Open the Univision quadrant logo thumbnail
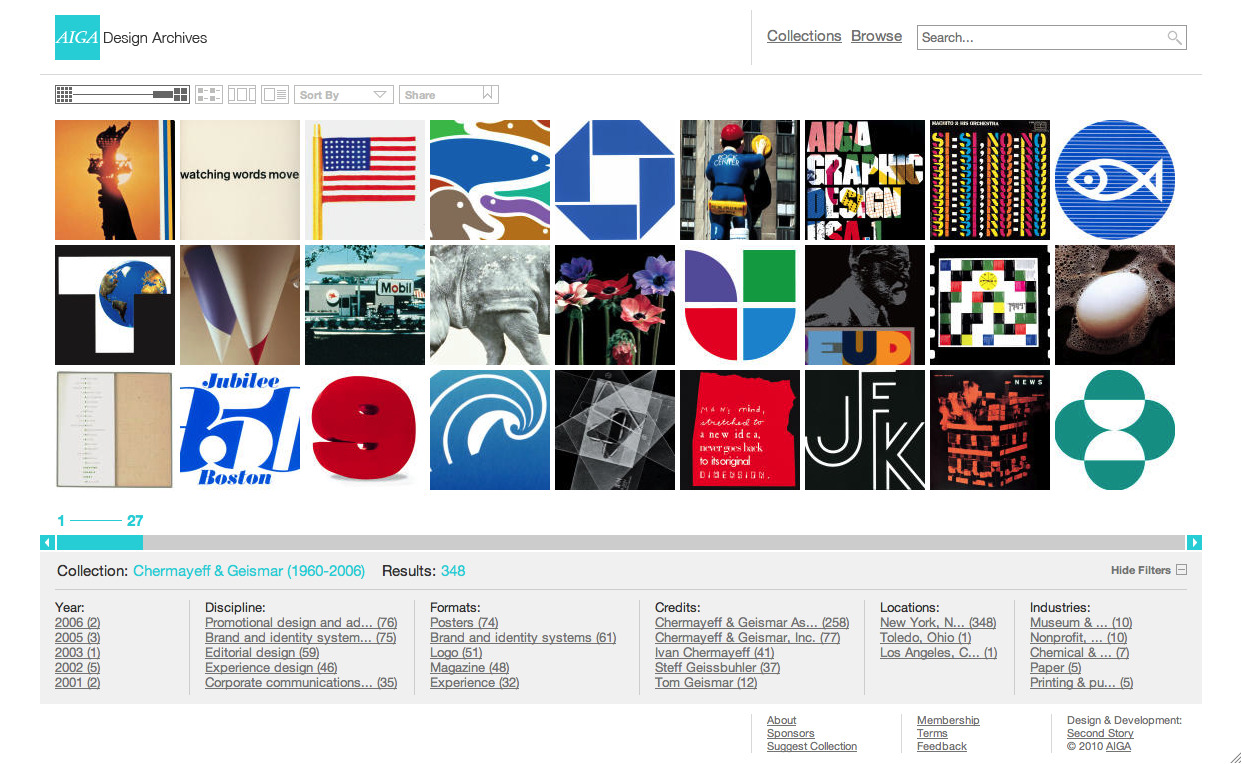The image size is (1242, 764). coord(740,305)
